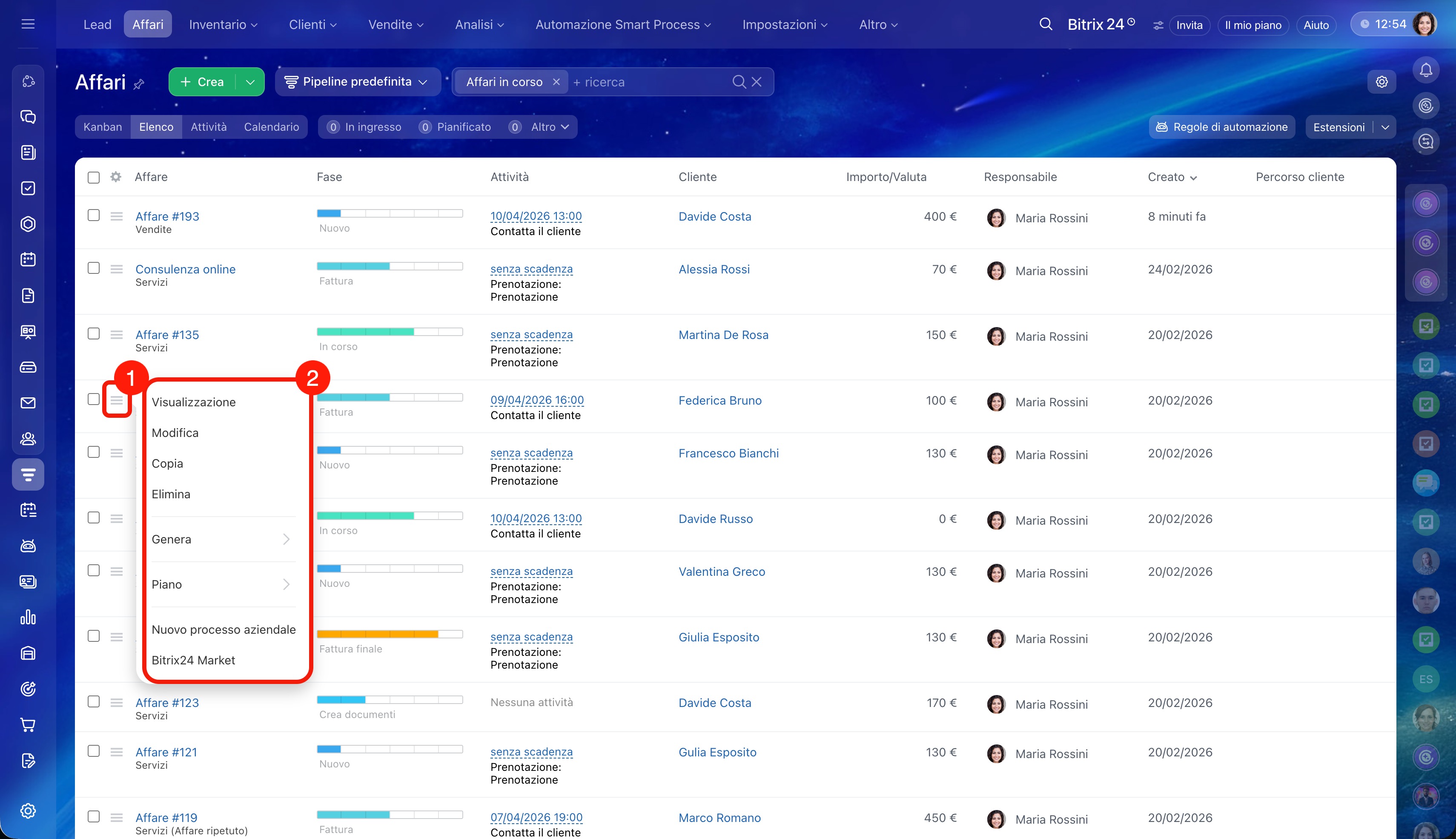This screenshot has height=839, width=1456.
Task: Toggle the select-all checkbox in header
Action: (x=93, y=177)
